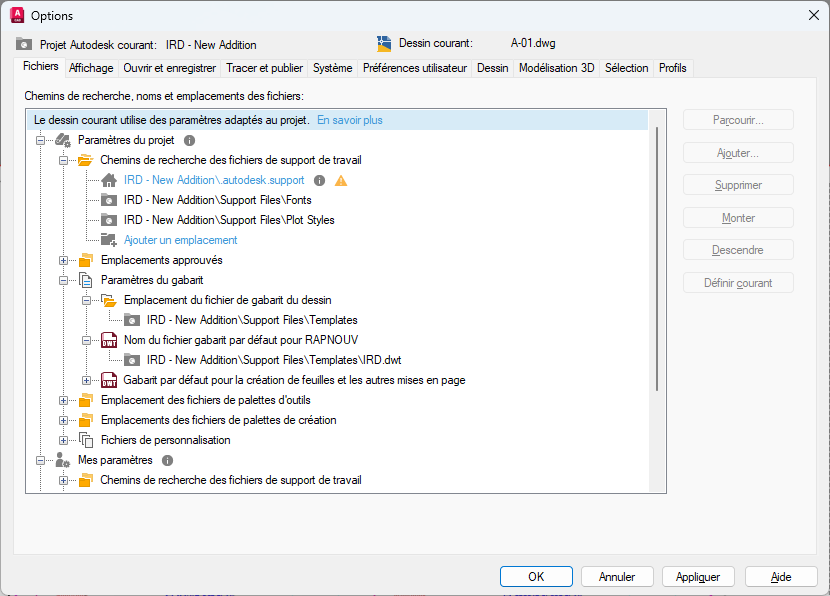Click the AutoCAD application logo icon

point(17,15)
